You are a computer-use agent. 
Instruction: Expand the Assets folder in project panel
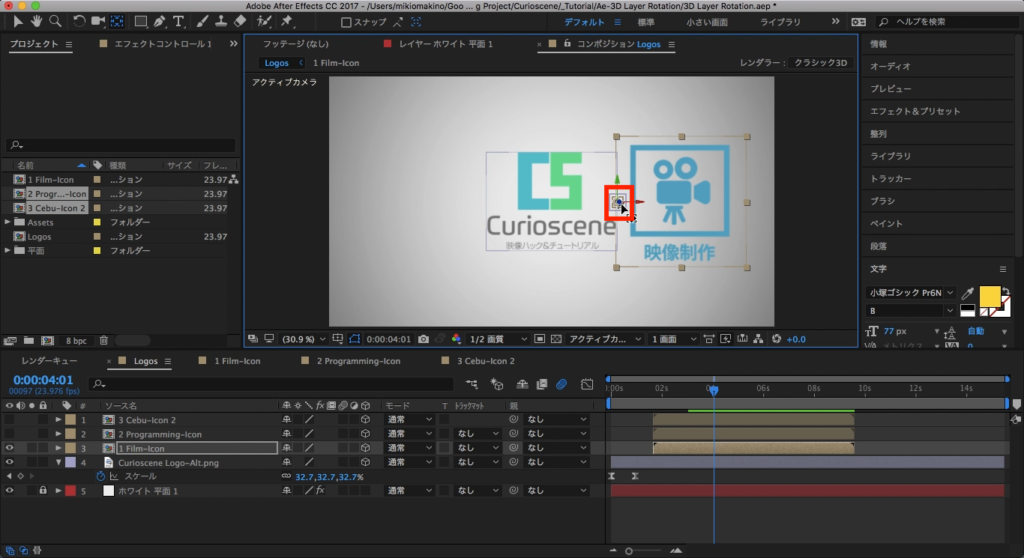[x=8, y=222]
